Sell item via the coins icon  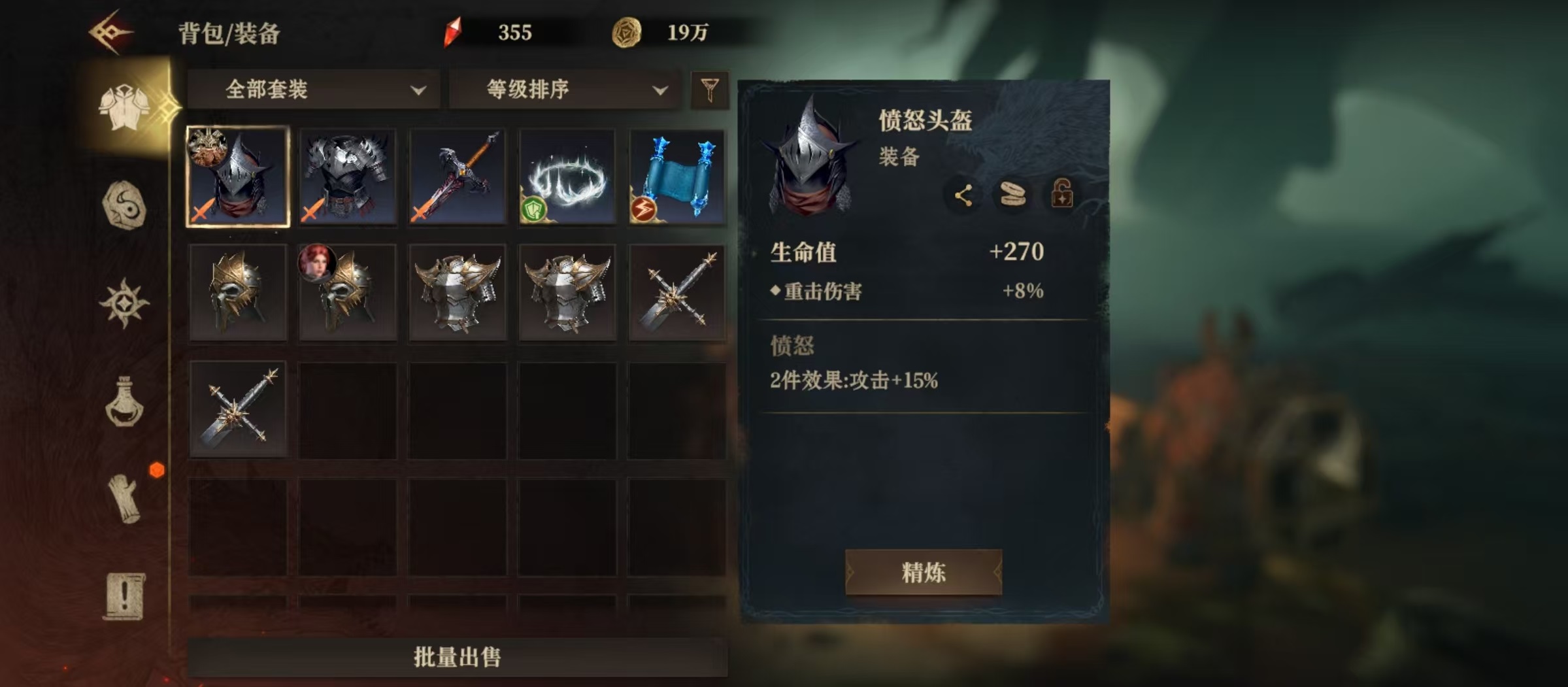pyautogui.click(x=1012, y=195)
